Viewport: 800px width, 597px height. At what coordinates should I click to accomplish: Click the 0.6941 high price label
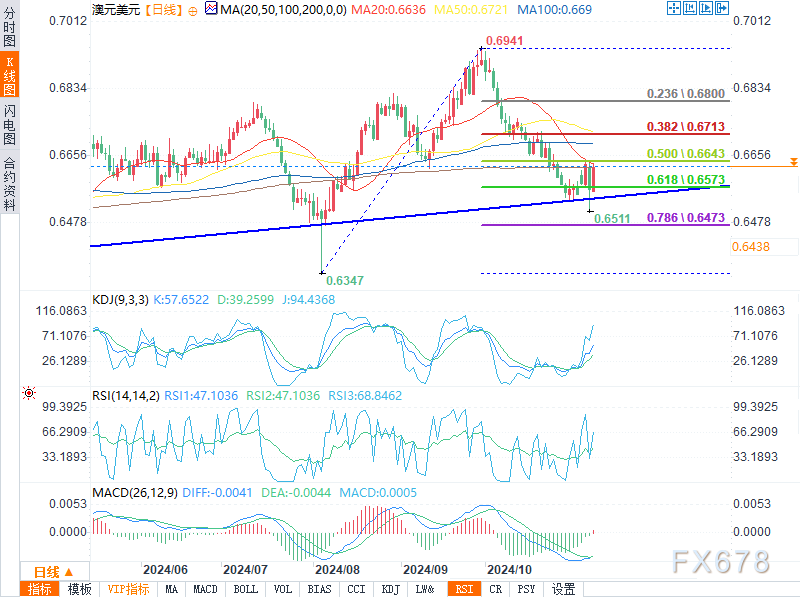pyautogui.click(x=503, y=41)
